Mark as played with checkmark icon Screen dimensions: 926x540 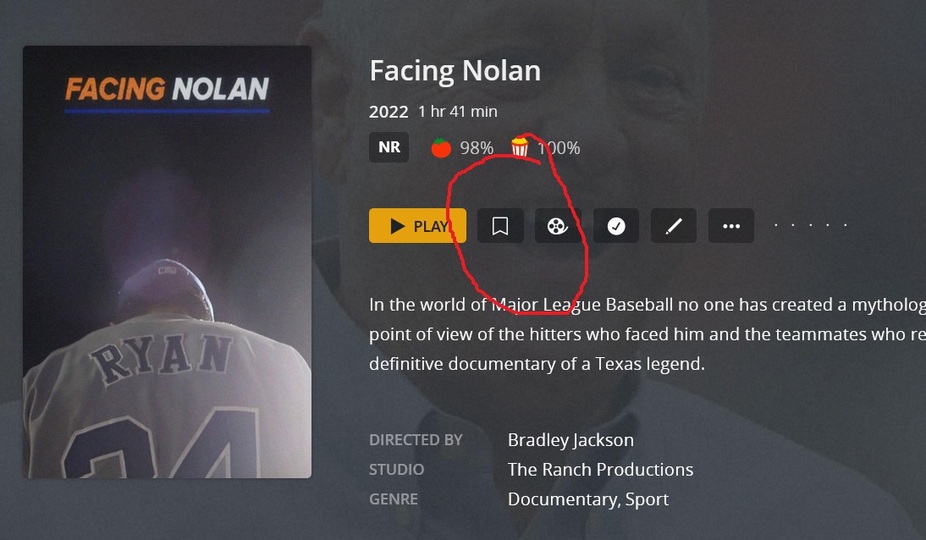pos(616,226)
